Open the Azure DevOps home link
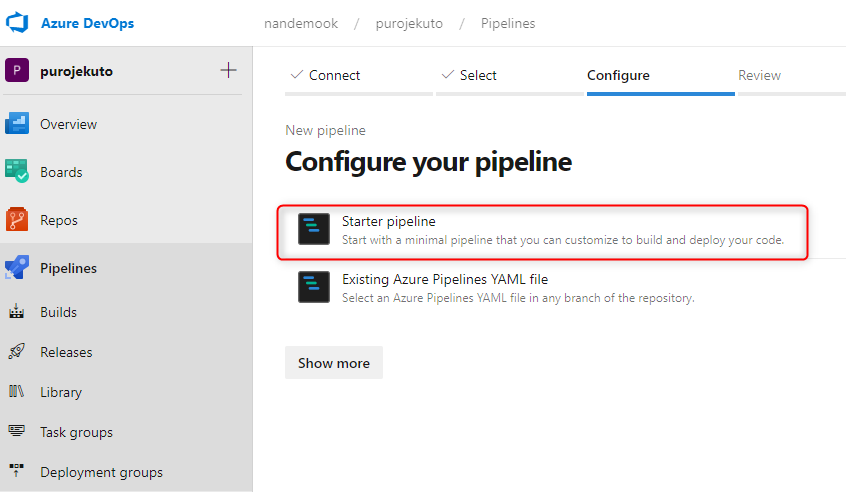This screenshot has width=846, height=492. click(x=87, y=23)
